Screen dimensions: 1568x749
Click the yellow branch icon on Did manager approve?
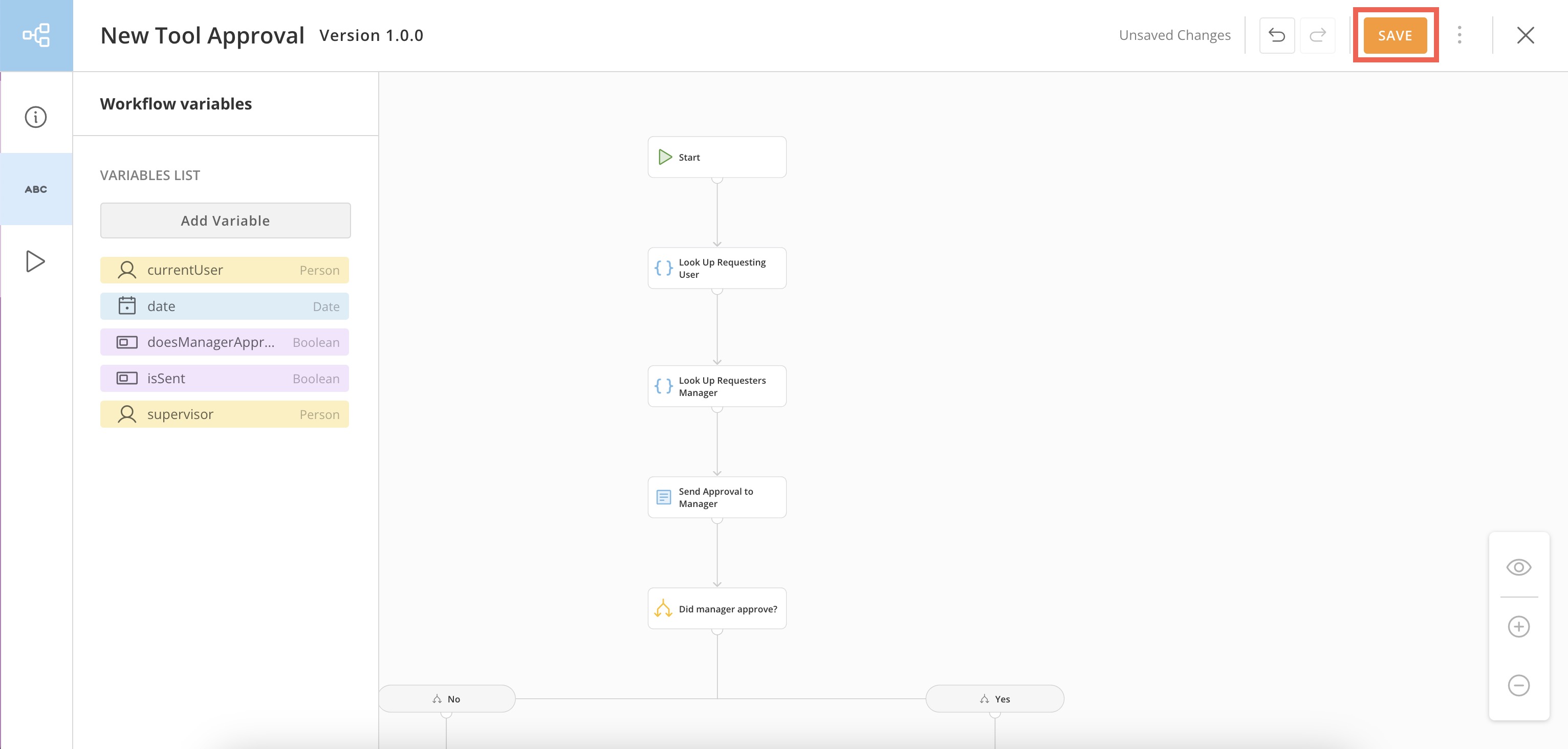pos(663,608)
